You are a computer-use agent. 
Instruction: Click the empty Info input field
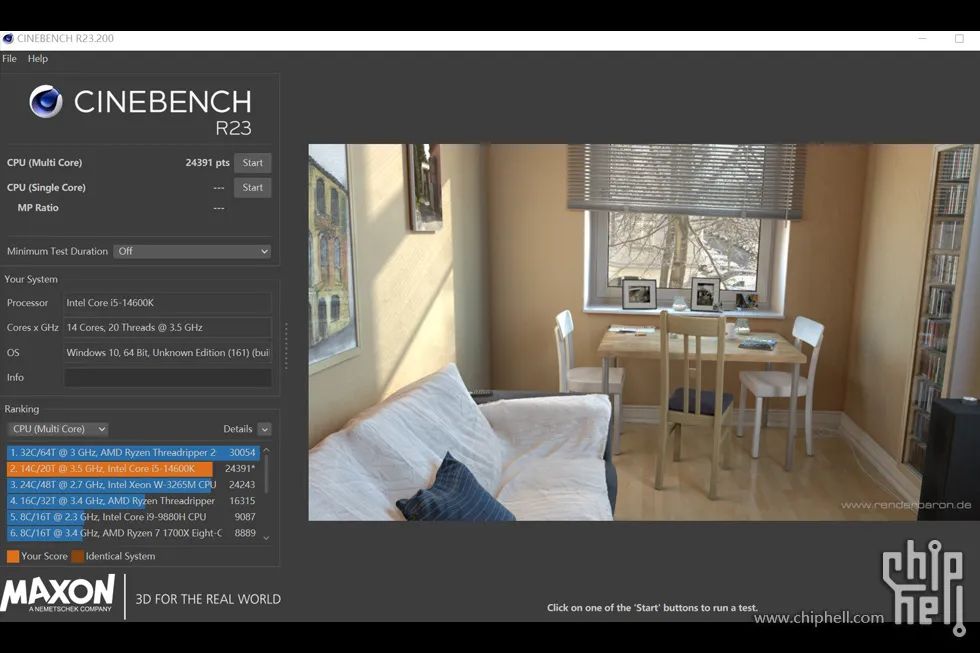coord(168,377)
